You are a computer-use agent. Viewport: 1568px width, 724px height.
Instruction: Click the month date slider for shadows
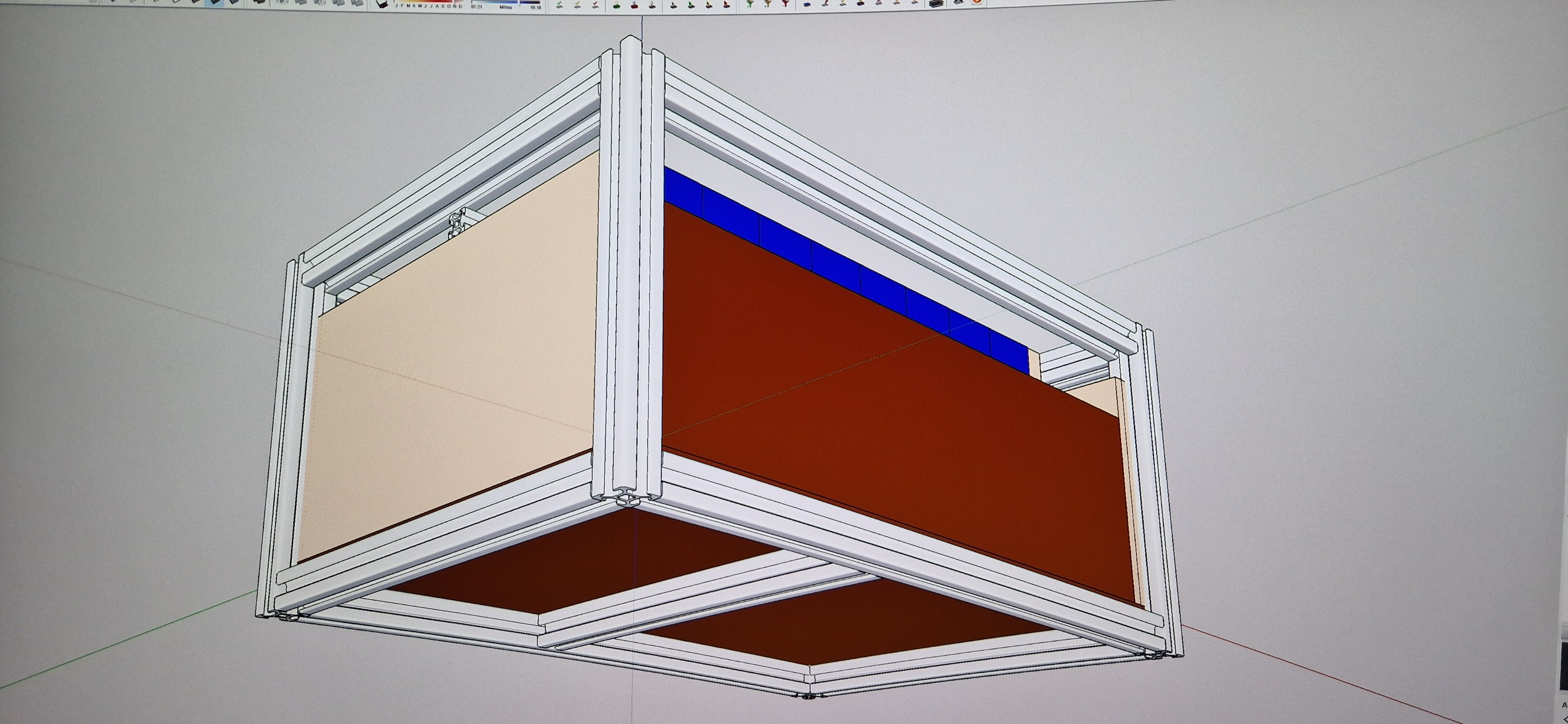tap(428, 3)
